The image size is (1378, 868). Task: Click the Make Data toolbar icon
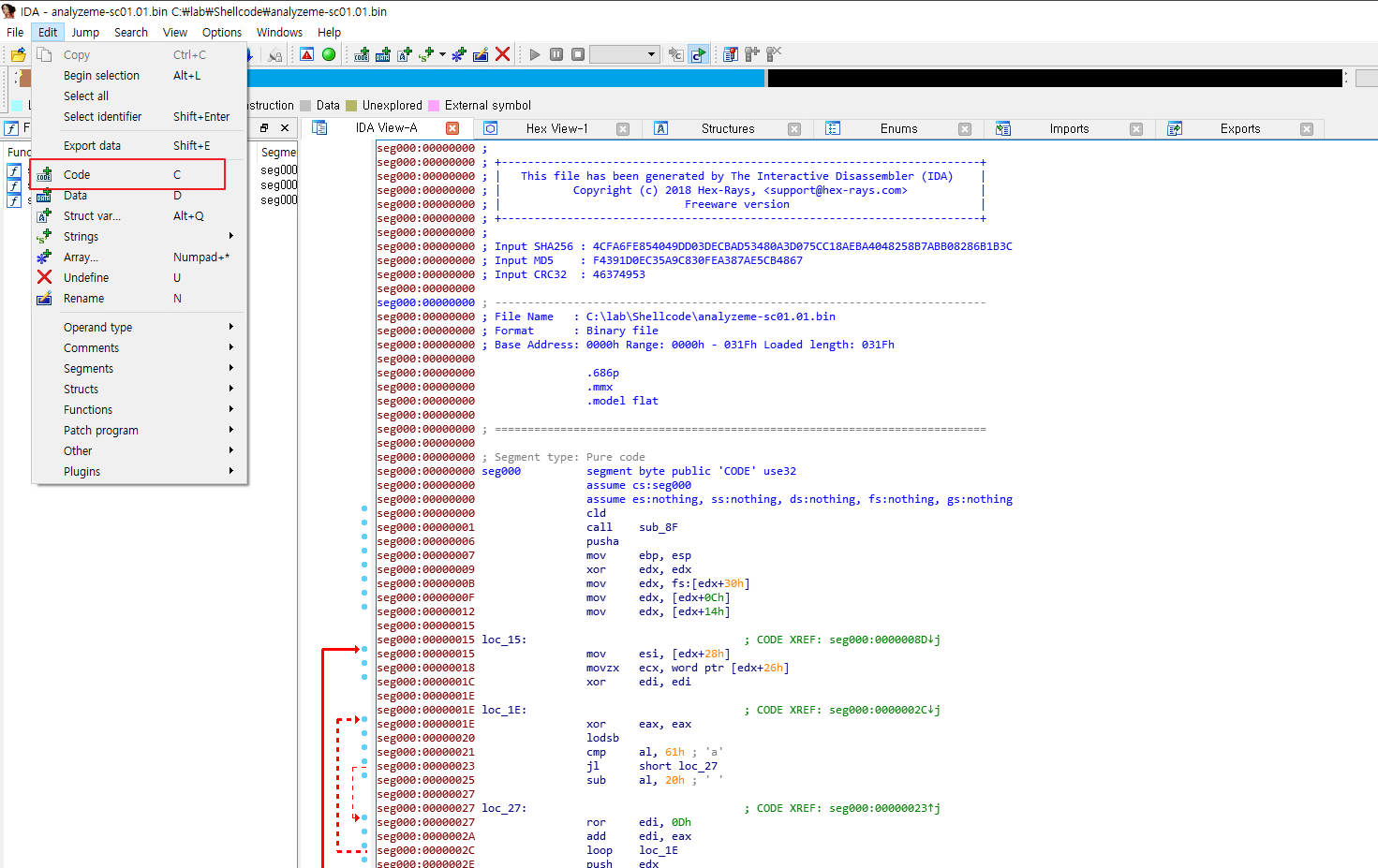[x=383, y=54]
